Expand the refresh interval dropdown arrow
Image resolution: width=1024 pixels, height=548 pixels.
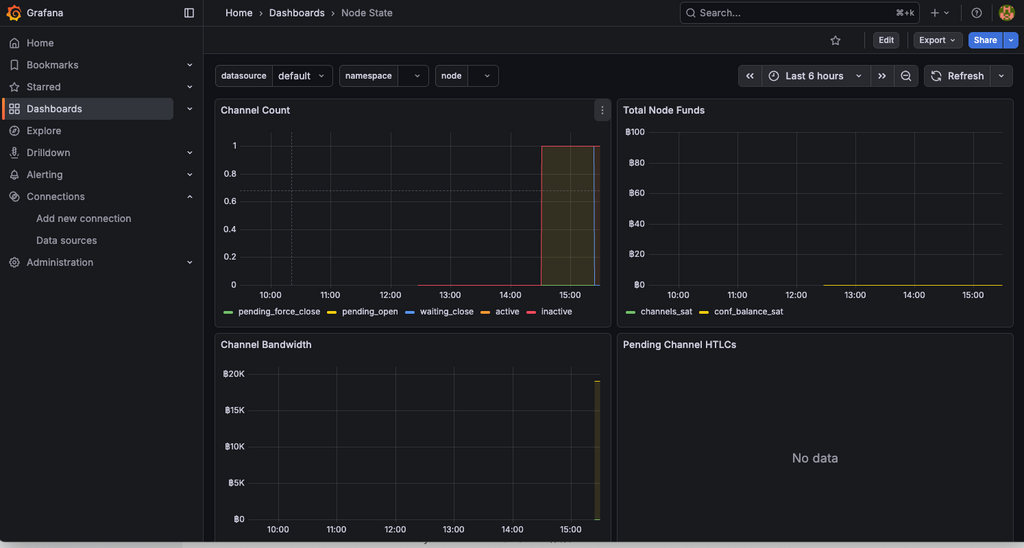click(x=1001, y=76)
